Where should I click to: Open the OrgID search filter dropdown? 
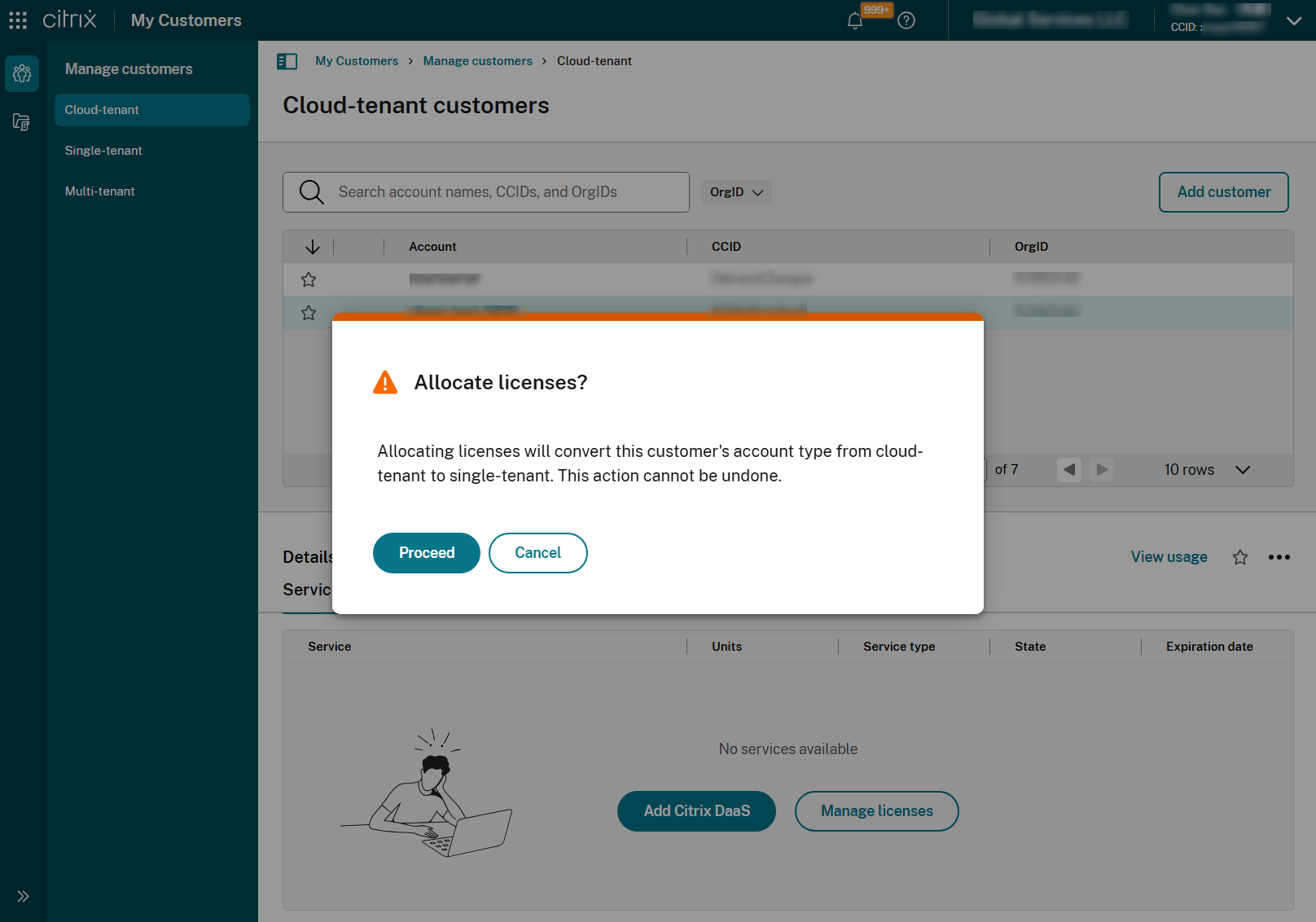(x=735, y=191)
